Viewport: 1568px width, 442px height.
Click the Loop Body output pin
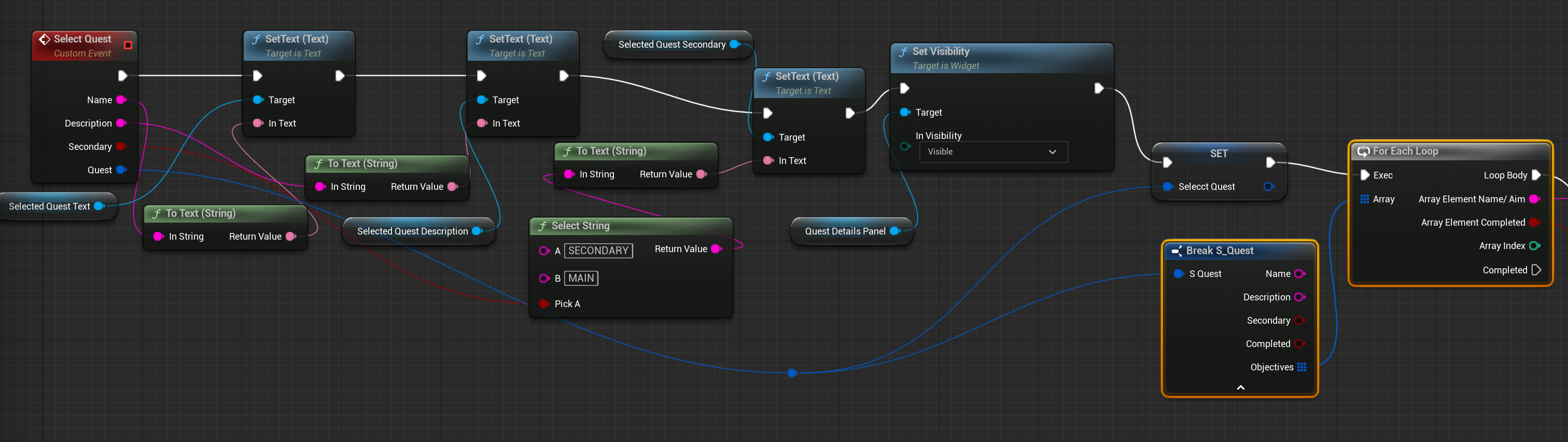coord(1536,175)
